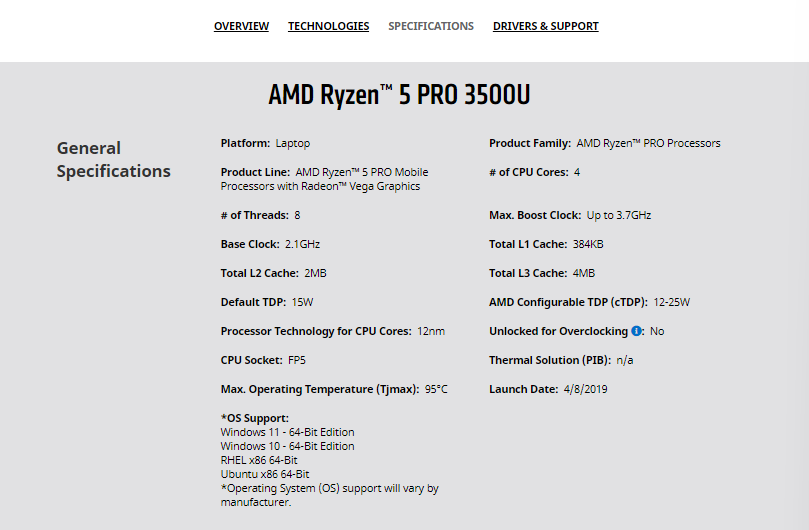Click the Product Line value text
The image size is (809, 530).
tap(325, 179)
